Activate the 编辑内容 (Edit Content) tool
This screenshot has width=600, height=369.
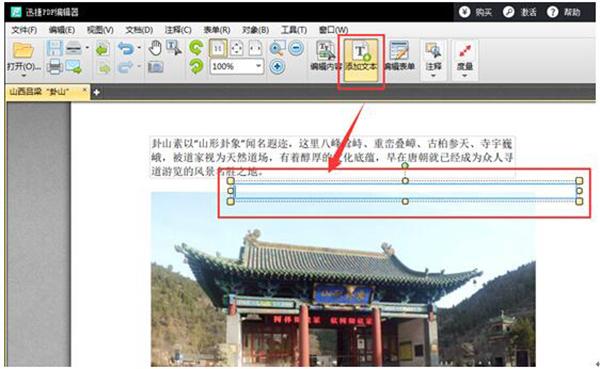326,57
